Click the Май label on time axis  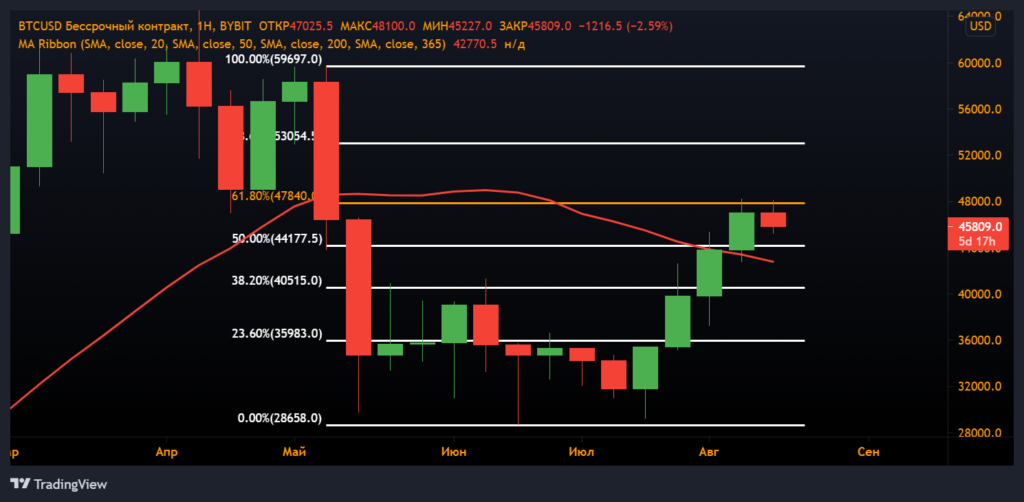[294, 453]
